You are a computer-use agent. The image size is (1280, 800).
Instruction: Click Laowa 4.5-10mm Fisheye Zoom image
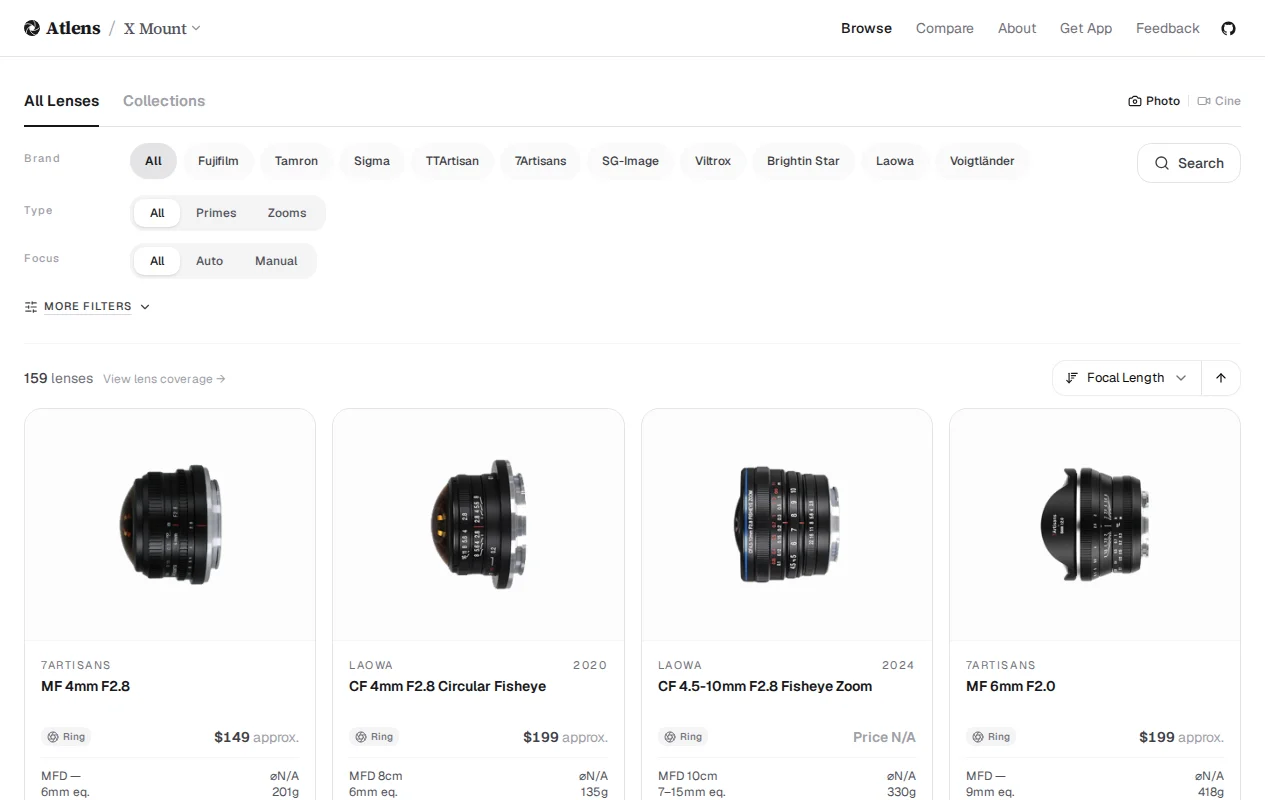(x=787, y=525)
